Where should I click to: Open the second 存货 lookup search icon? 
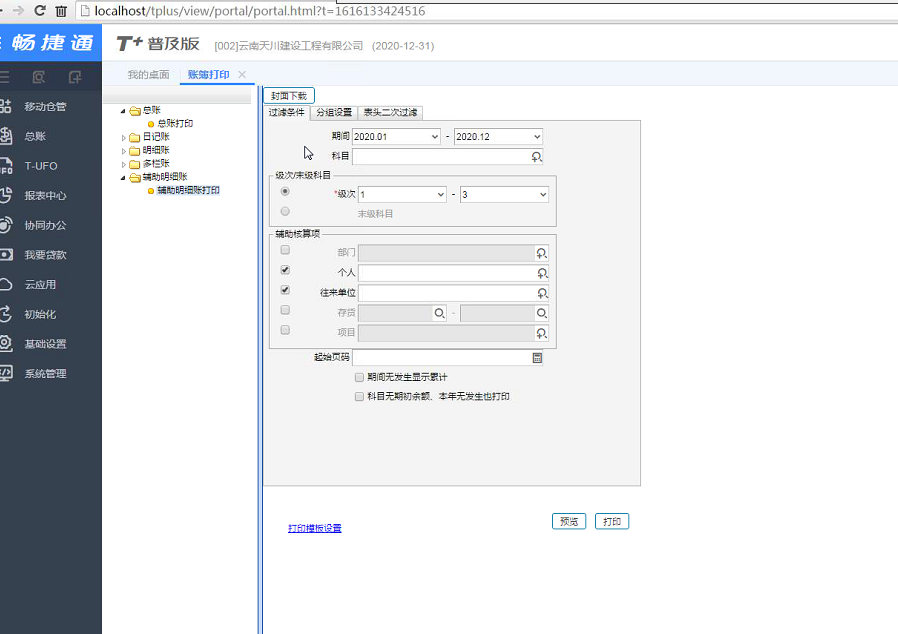[541, 313]
